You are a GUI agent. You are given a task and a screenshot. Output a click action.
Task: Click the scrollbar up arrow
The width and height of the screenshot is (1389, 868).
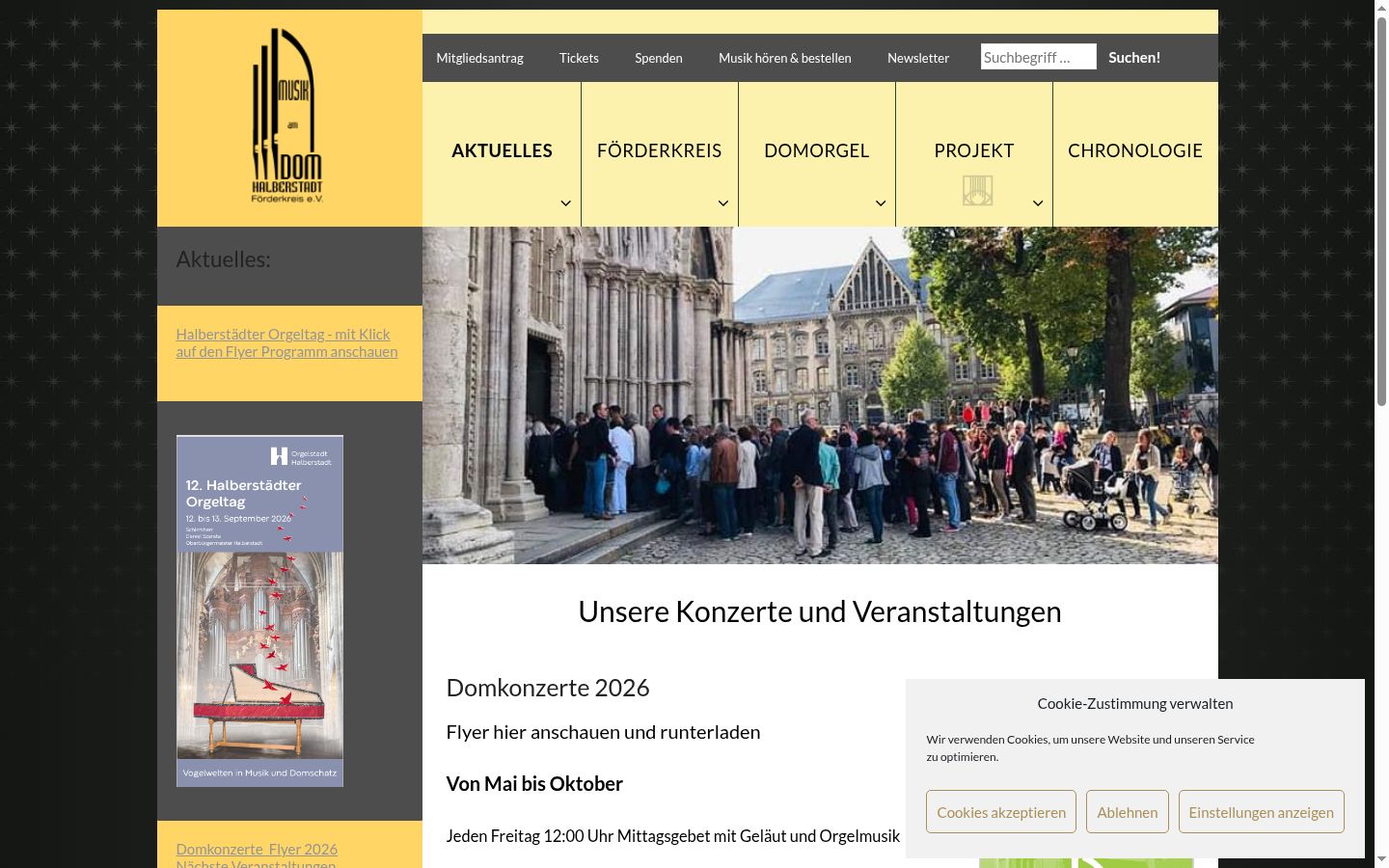1381,8
